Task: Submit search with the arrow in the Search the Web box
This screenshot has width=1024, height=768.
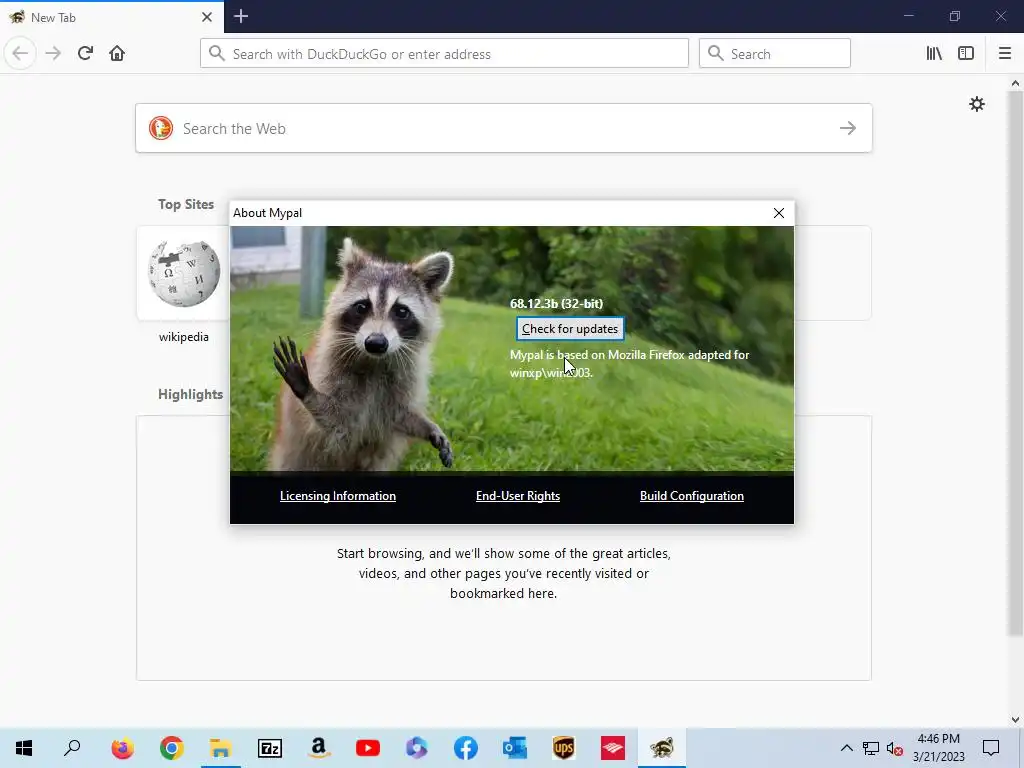Action: pyautogui.click(x=848, y=128)
